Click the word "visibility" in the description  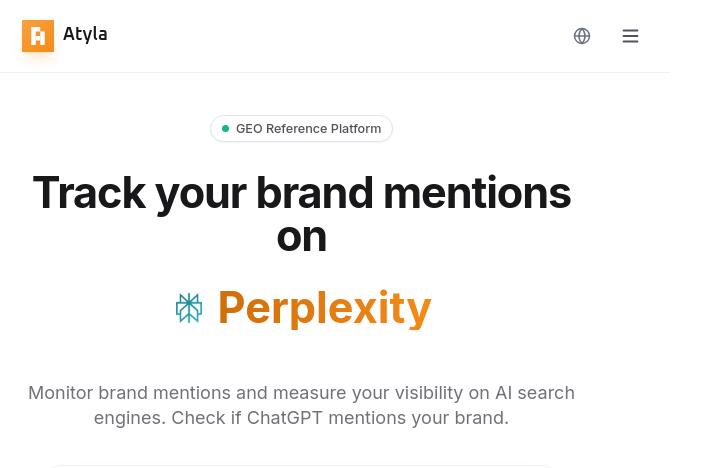coord(428,393)
